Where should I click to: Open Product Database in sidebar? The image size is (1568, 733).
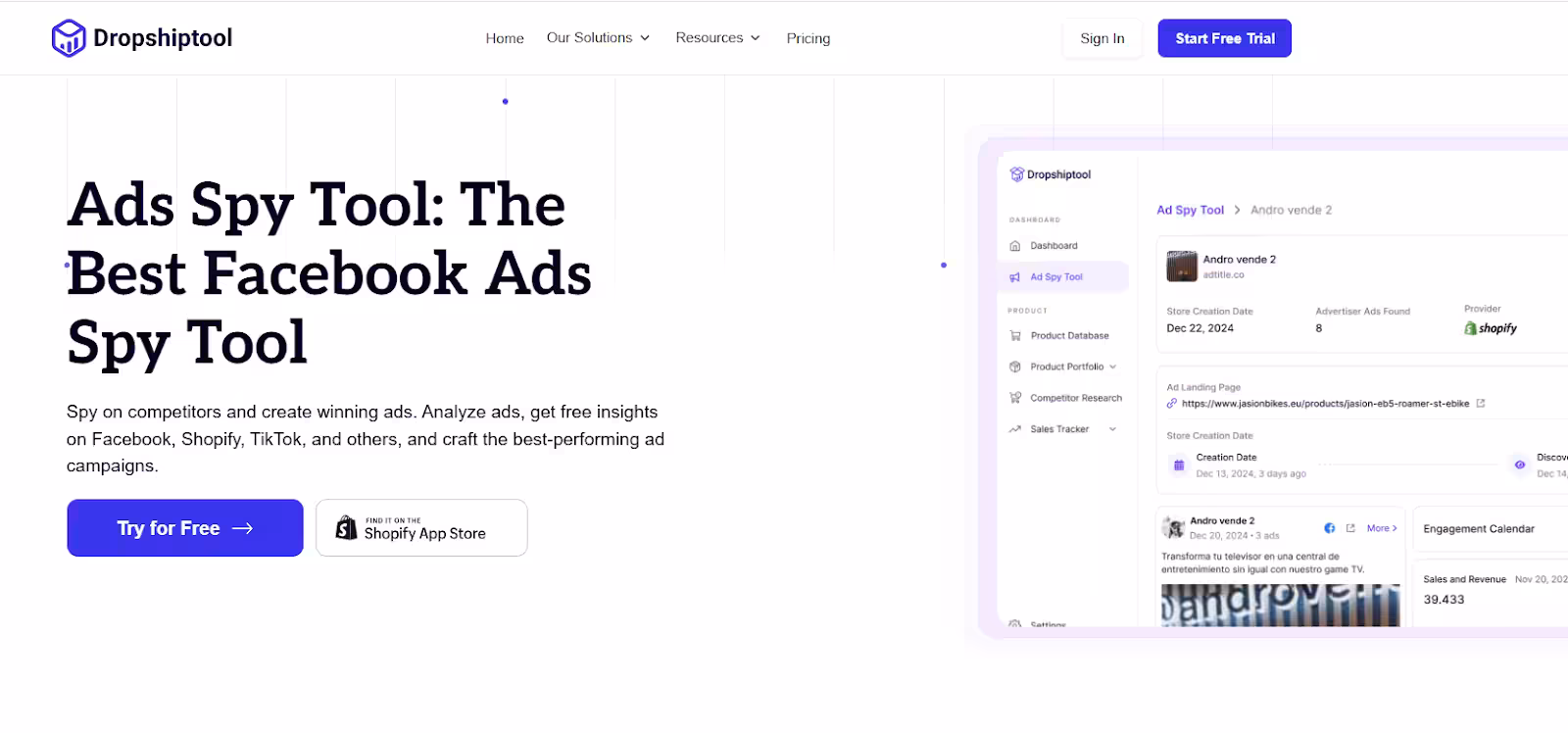[x=1069, y=336]
